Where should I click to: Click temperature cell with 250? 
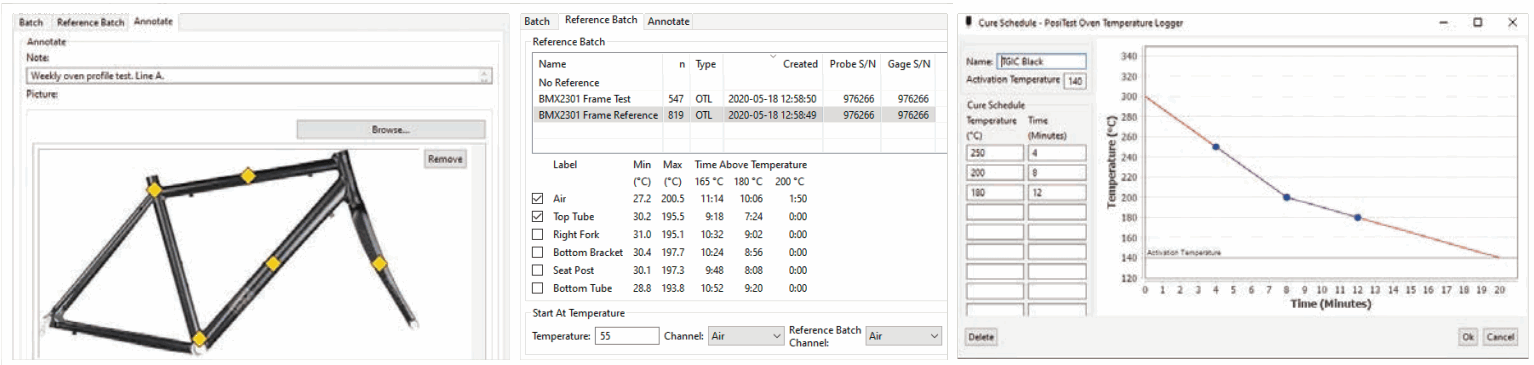pos(995,153)
